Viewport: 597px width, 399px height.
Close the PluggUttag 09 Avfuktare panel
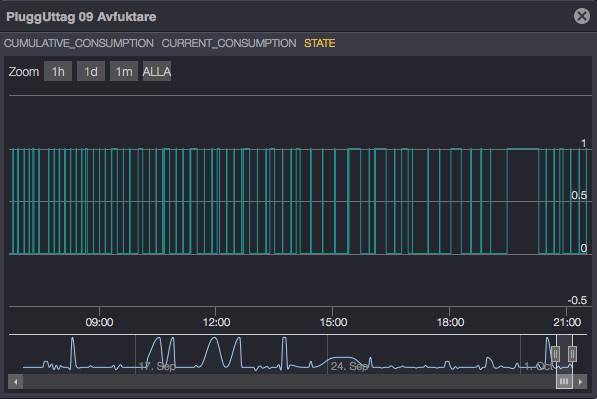click(581, 16)
